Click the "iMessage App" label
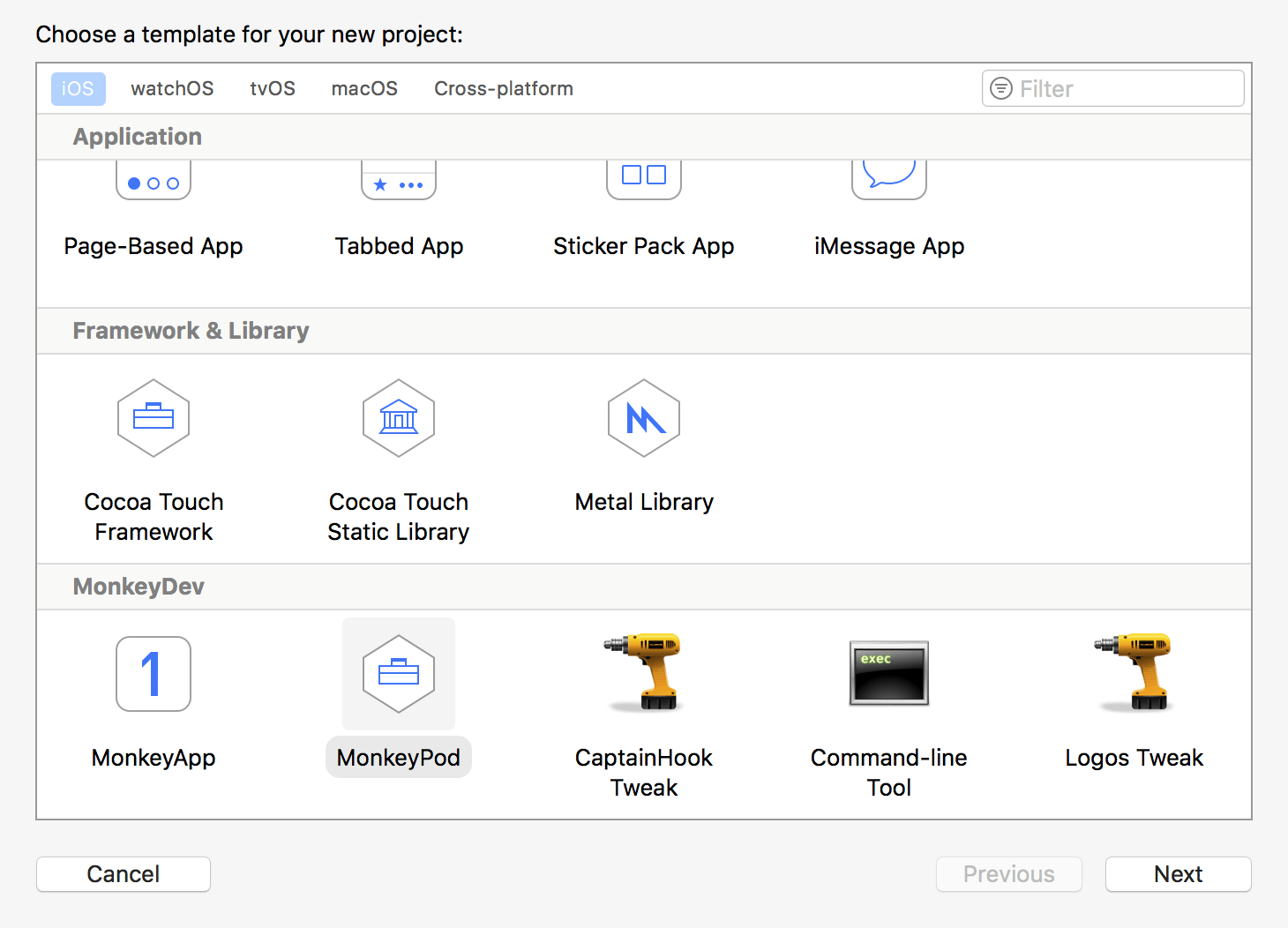This screenshot has height=928, width=1288. [889, 246]
